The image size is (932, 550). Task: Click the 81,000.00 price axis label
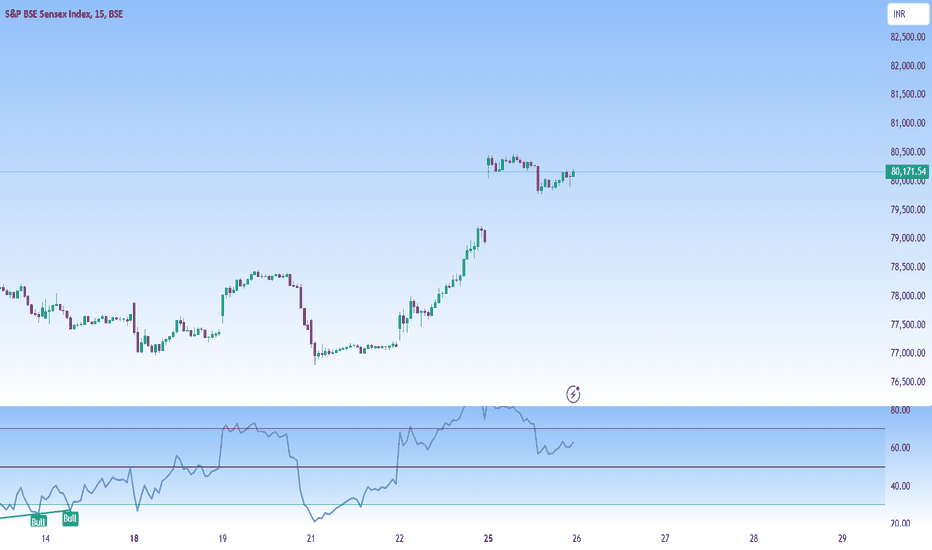(x=908, y=123)
